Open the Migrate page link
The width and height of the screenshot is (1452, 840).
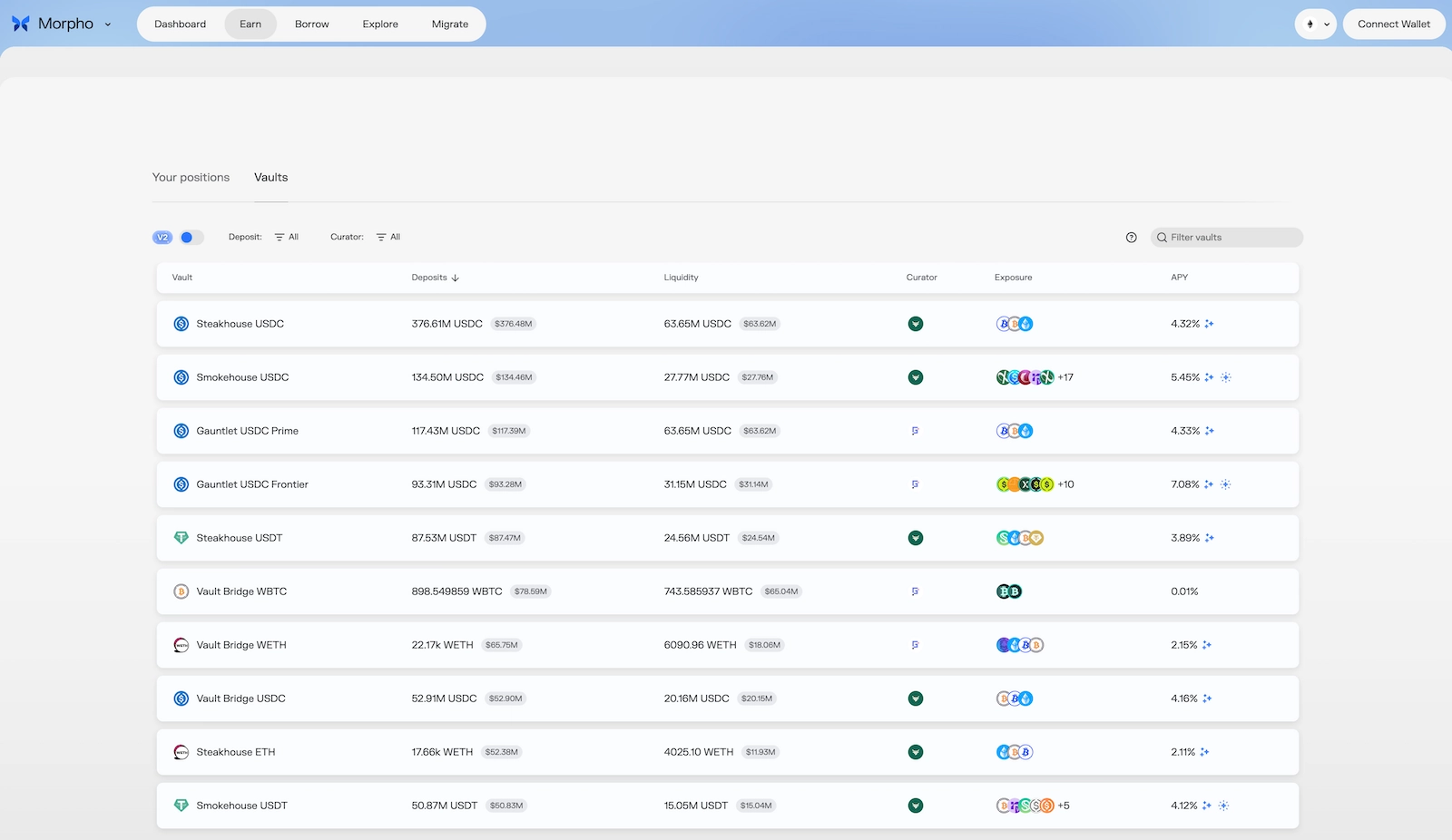[449, 24]
